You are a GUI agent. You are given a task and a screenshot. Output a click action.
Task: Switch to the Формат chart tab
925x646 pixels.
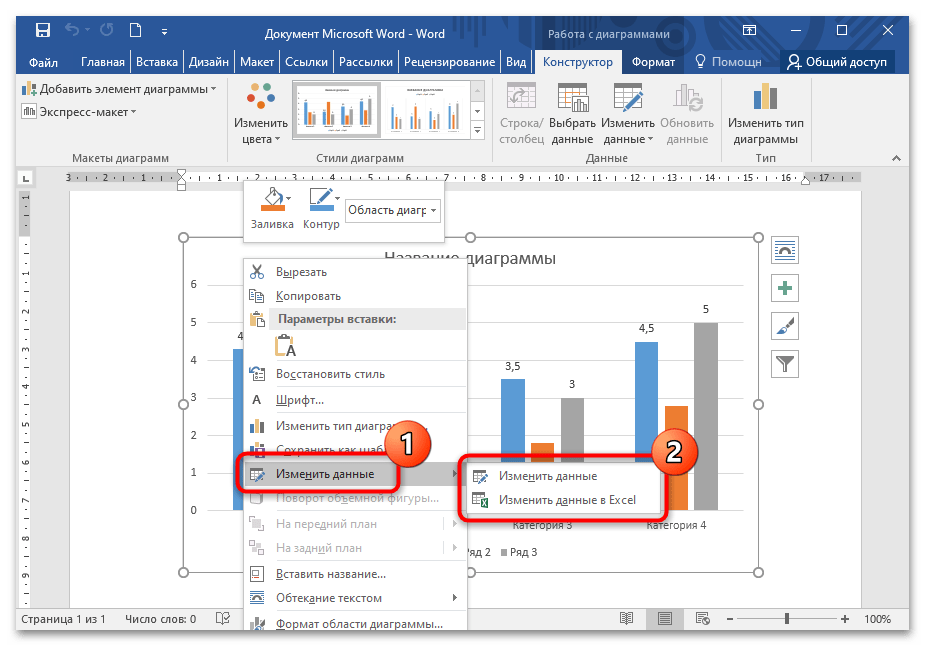point(653,62)
